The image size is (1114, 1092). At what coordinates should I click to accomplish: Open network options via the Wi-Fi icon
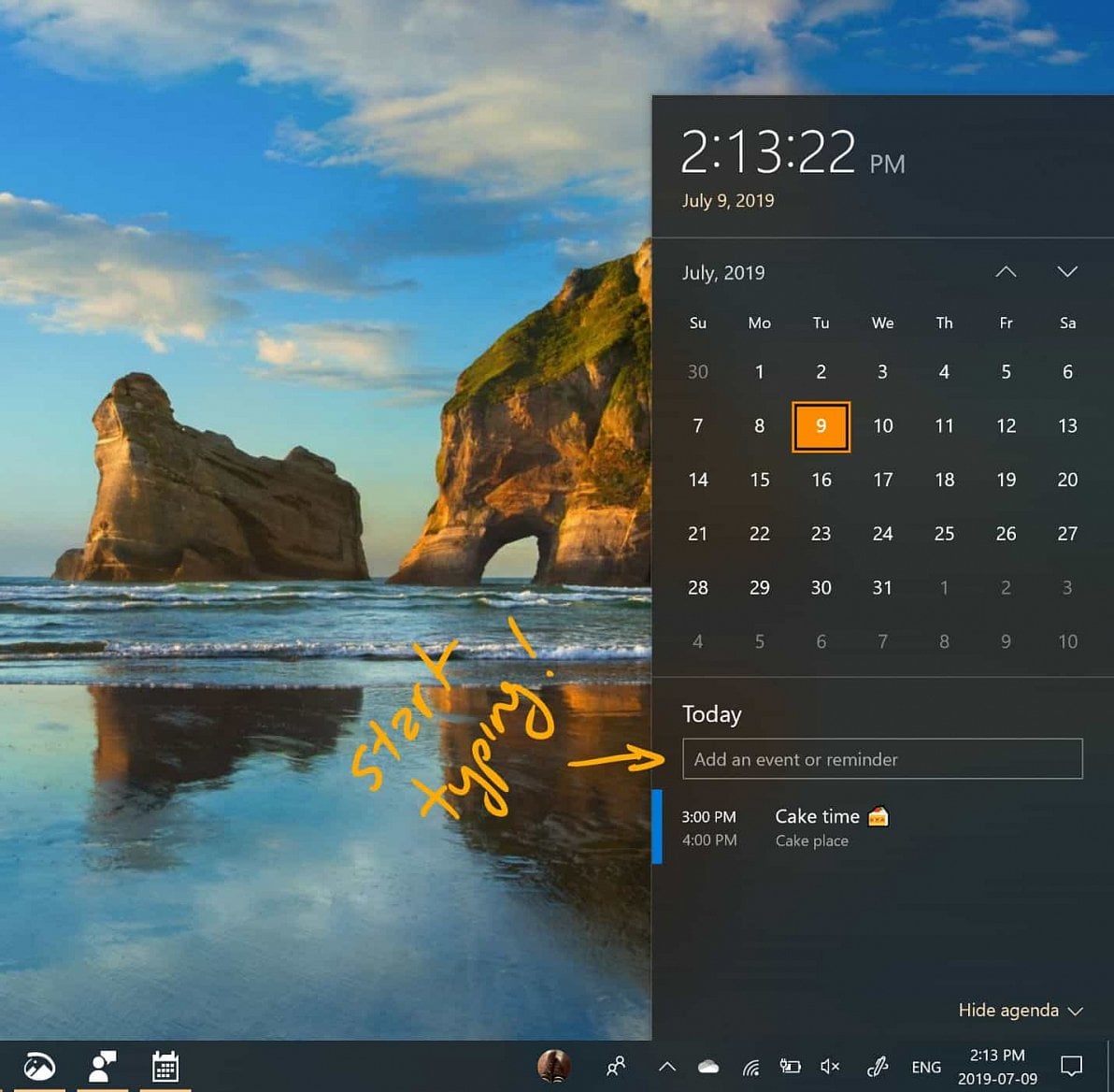[x=750, y=1066]
